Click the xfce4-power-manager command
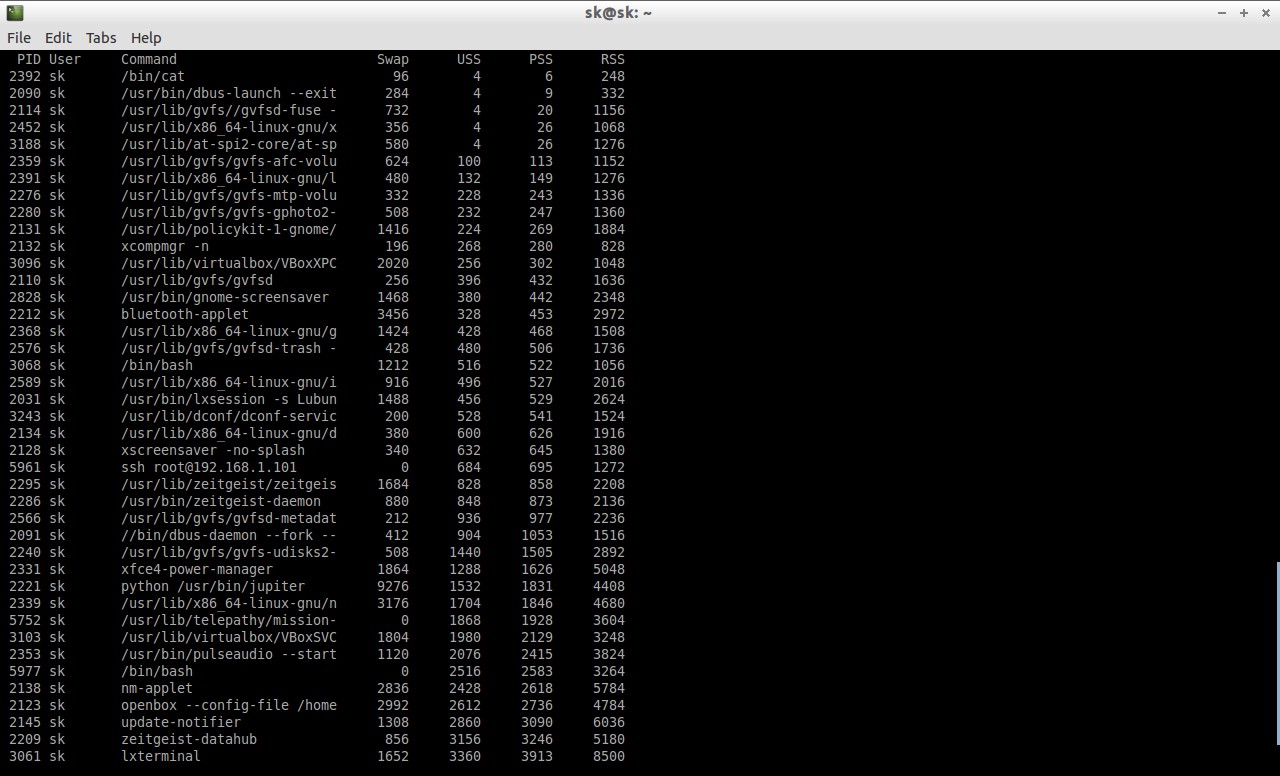Viewport: 1280px width, 776px height. [197, 569]
